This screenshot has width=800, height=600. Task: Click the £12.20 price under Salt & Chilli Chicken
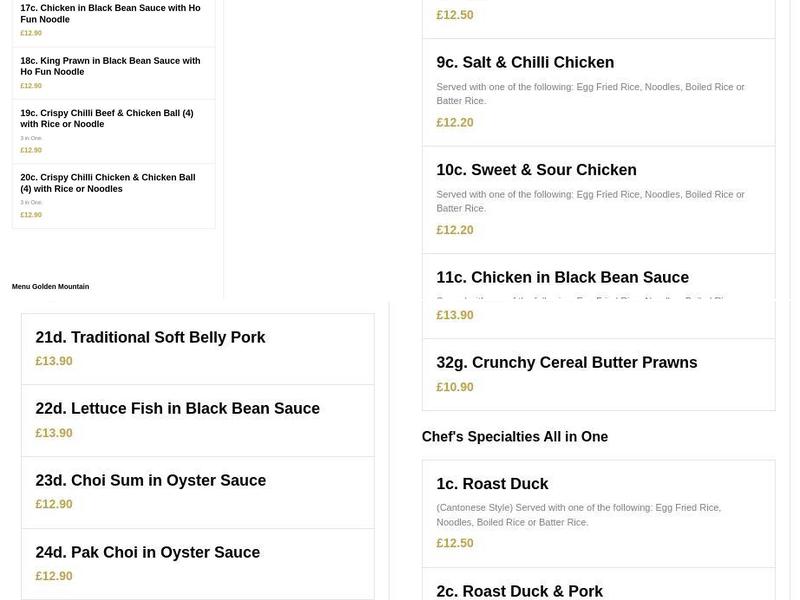(452, 121)
